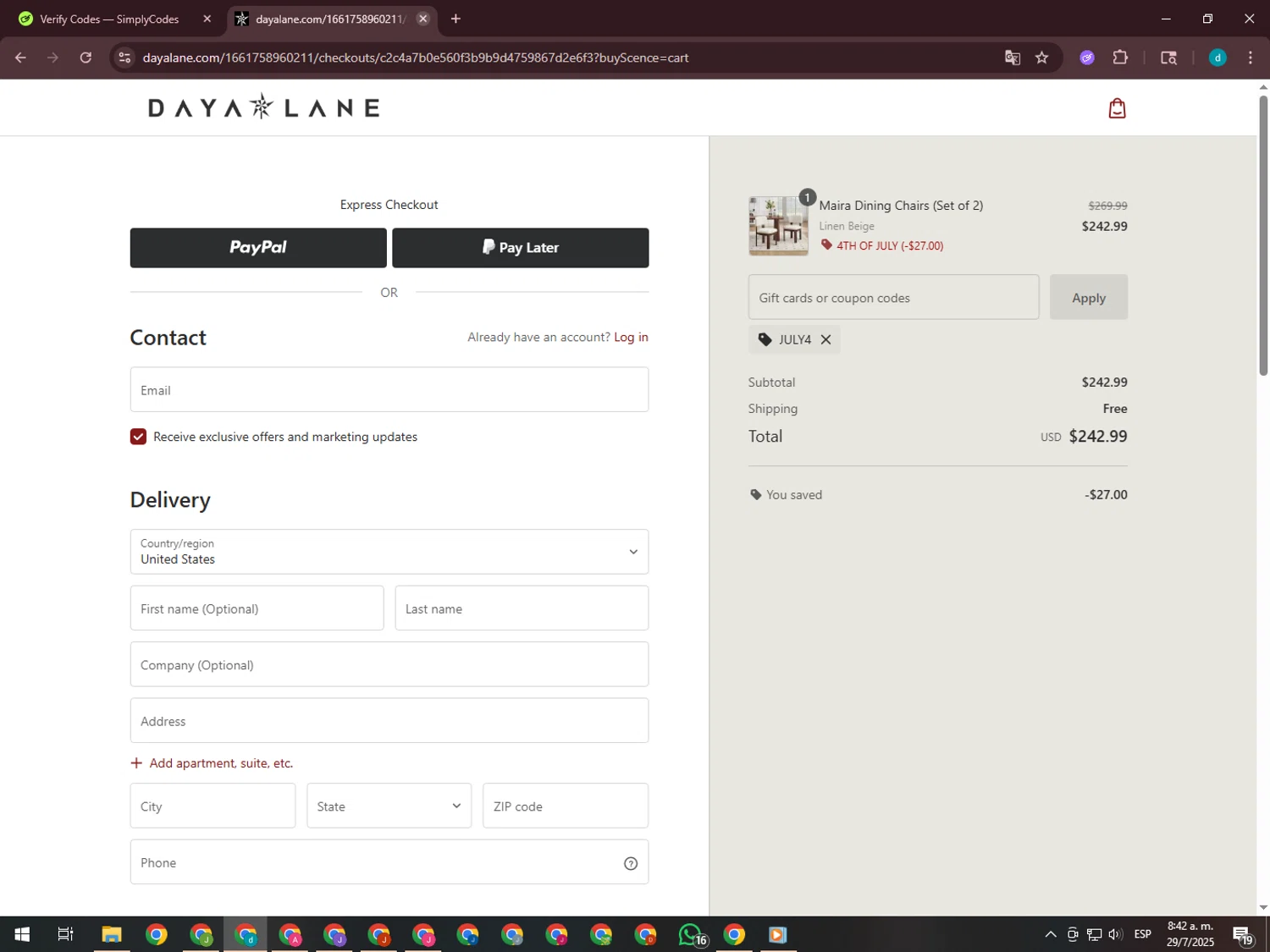This screenshot has height=952, width=1270.
Task: Close the Verify Codes SimplyCodes tab
Action: 207,19
